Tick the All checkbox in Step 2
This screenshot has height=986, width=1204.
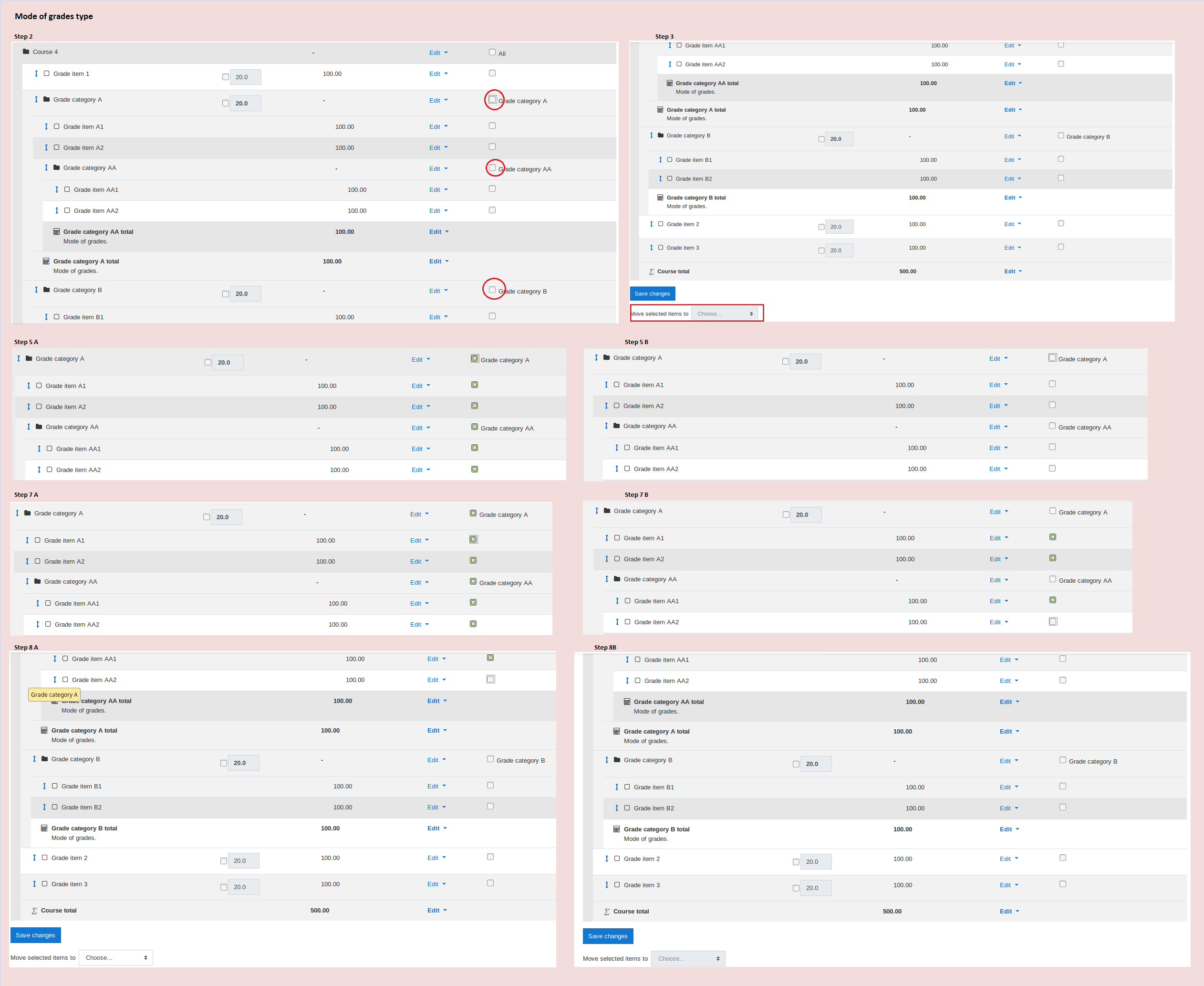[492, 52]
